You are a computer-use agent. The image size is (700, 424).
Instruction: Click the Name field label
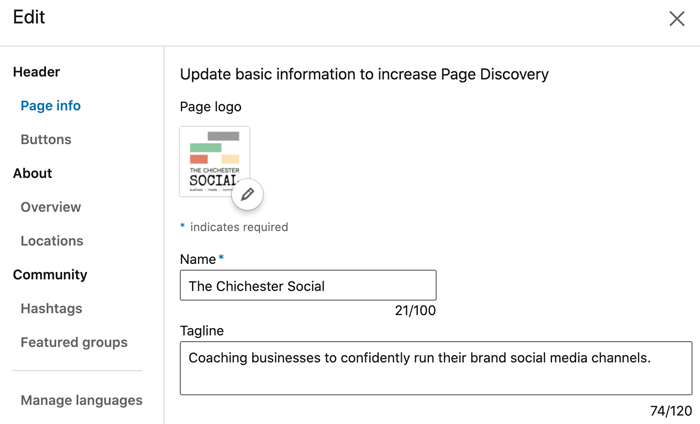coord(198,259)
